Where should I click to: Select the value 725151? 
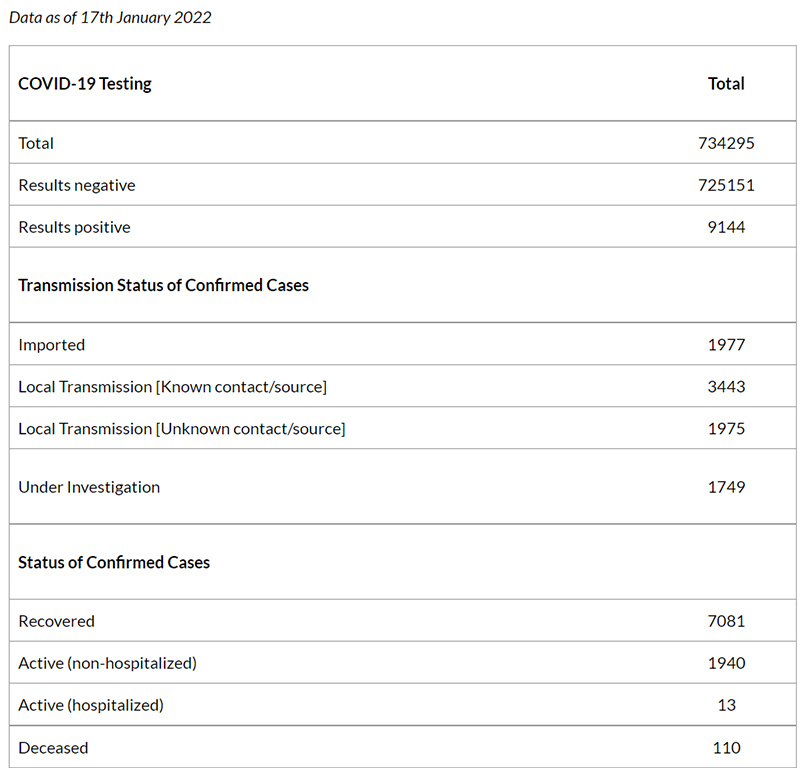726,185
